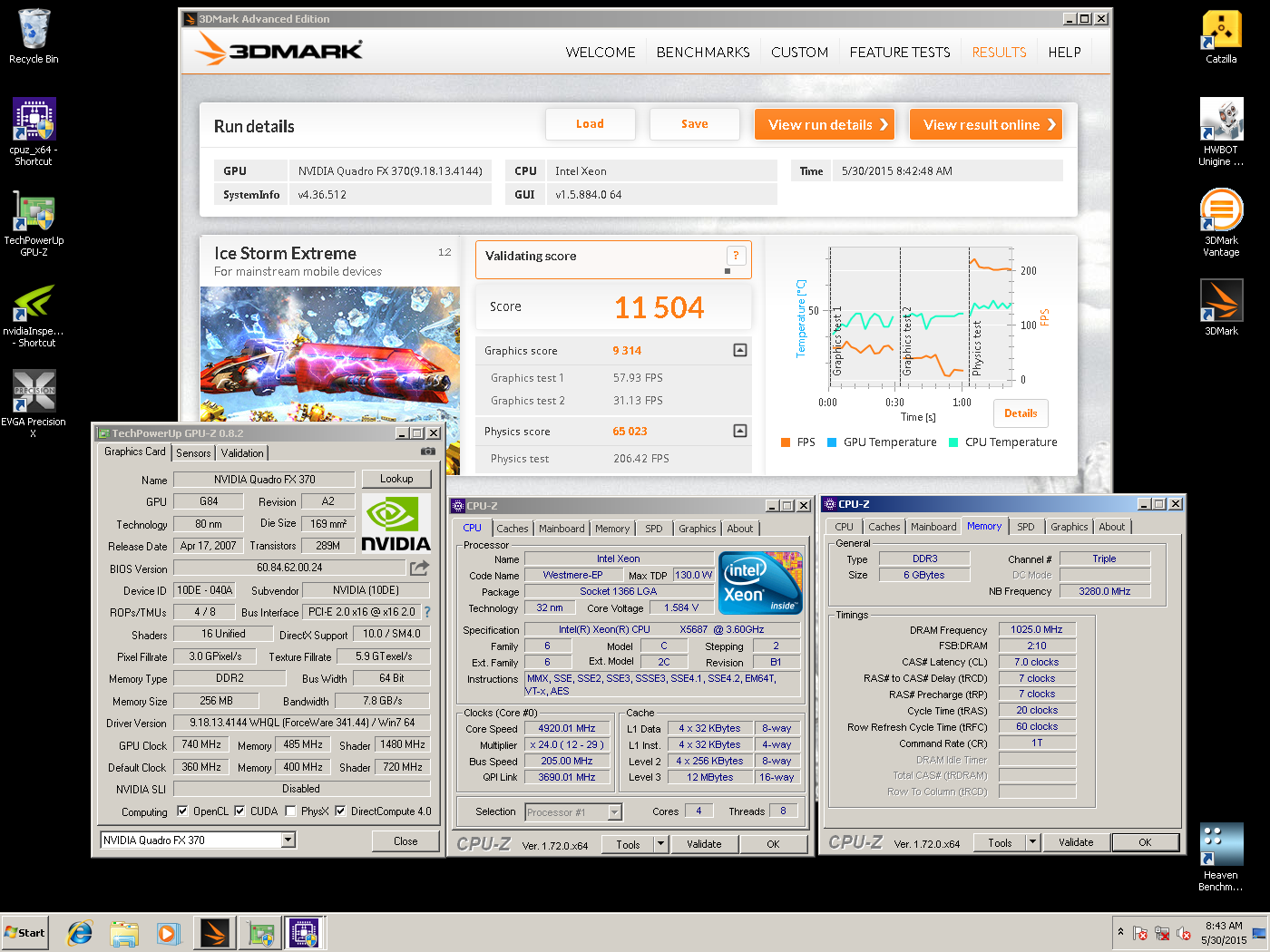Click the Details button under chart
The width and height of the screenshot is (1270, 952).
pyautogui.click(x=1021, y=413)
